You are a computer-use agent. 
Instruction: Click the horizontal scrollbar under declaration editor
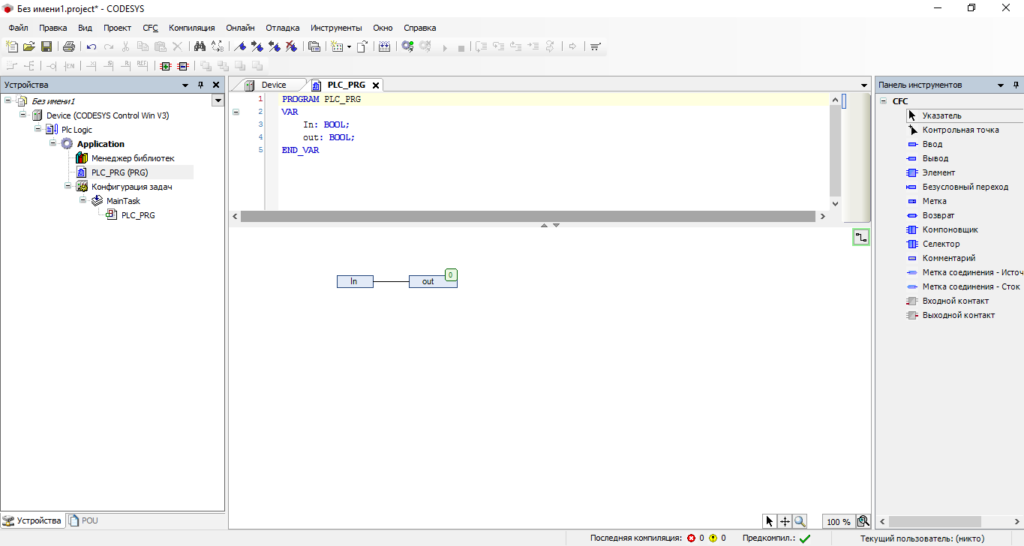point(529,216)
